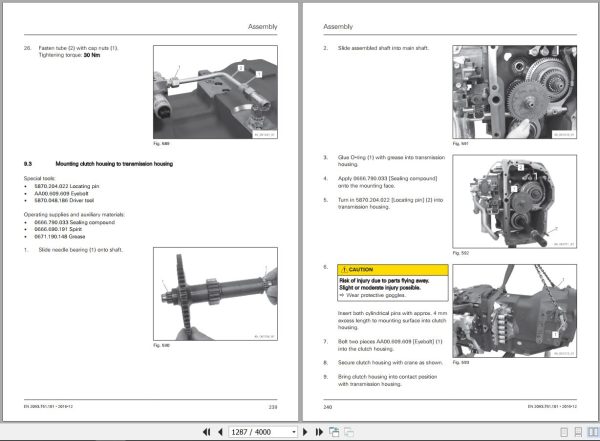Click the 'Assembly' header on the left page
Viewport: 600px width, 441px height.
click(x=262, y=26)
